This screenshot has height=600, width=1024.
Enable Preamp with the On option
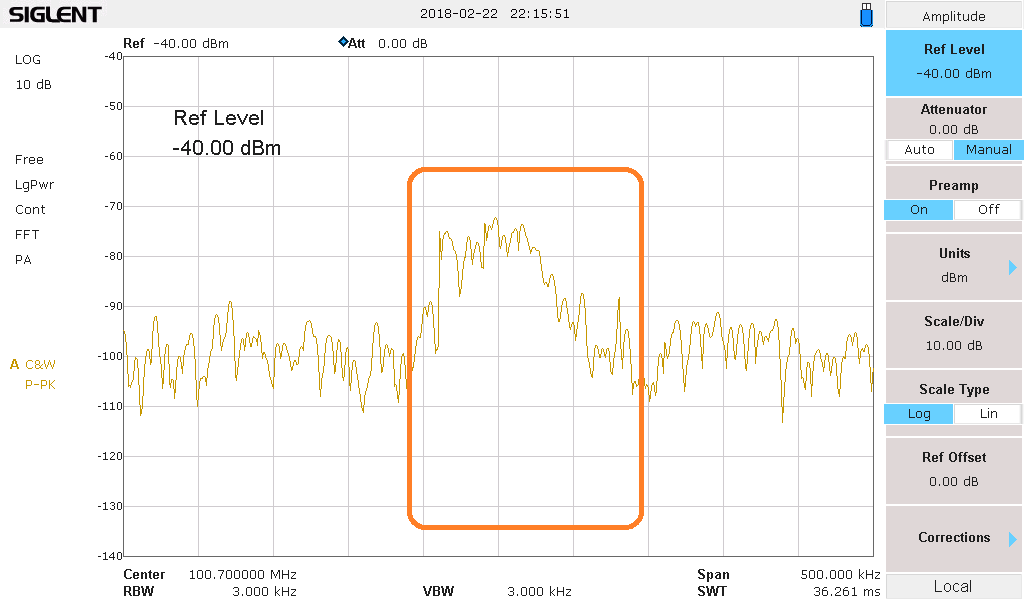pos(919,210)
